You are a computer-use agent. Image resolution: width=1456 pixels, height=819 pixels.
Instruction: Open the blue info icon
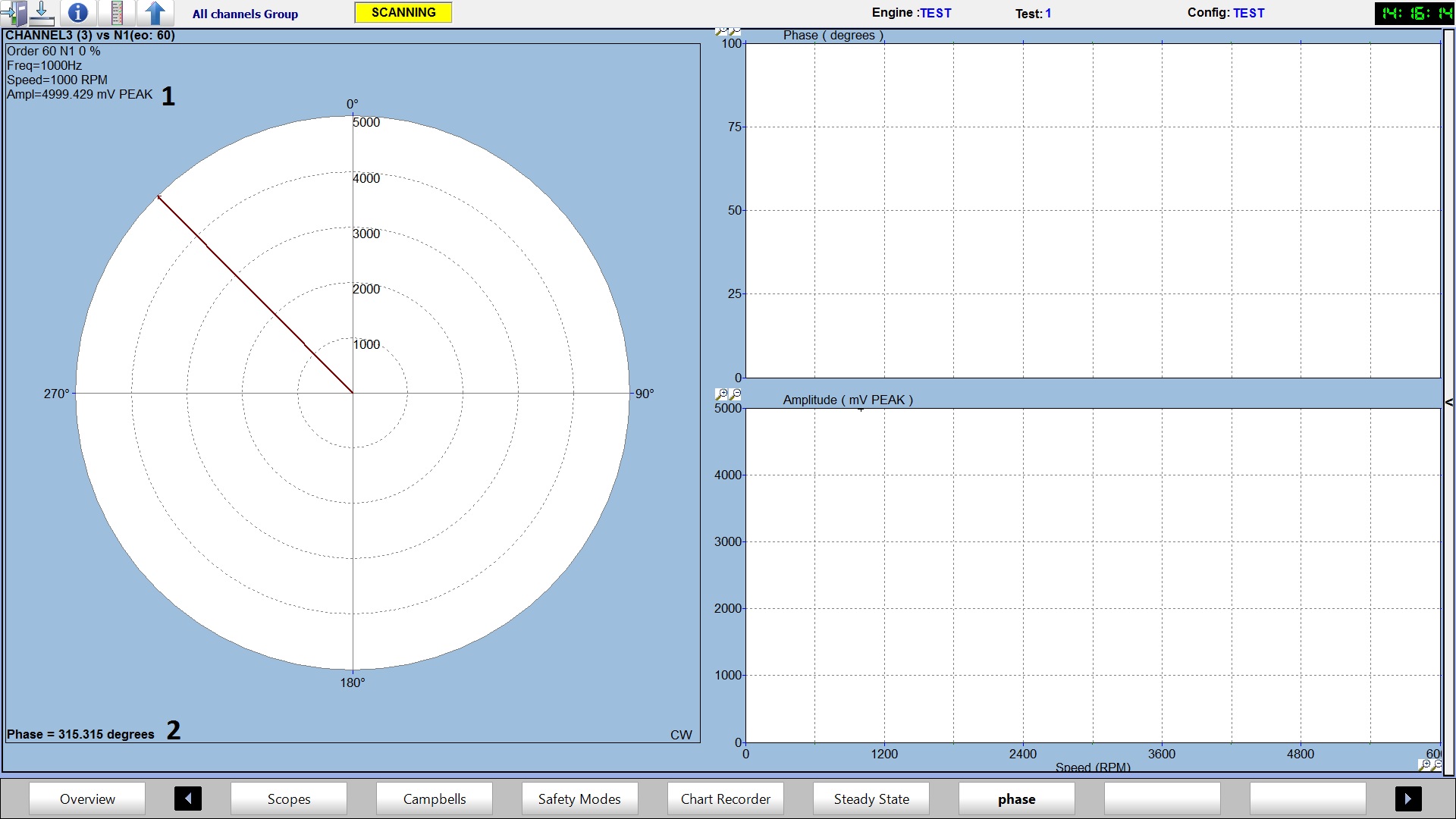(x=77, y=13)
